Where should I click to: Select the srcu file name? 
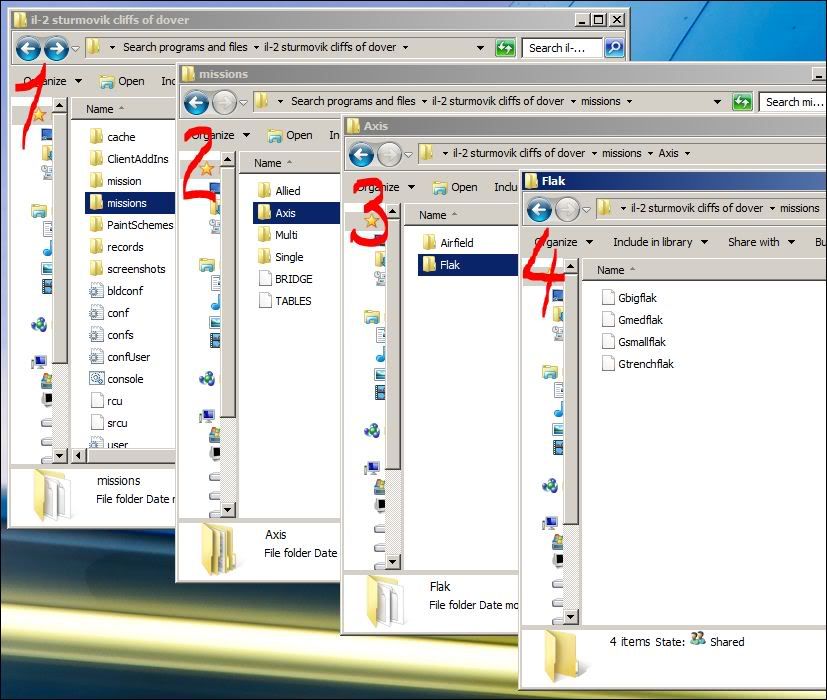(117, 423)
